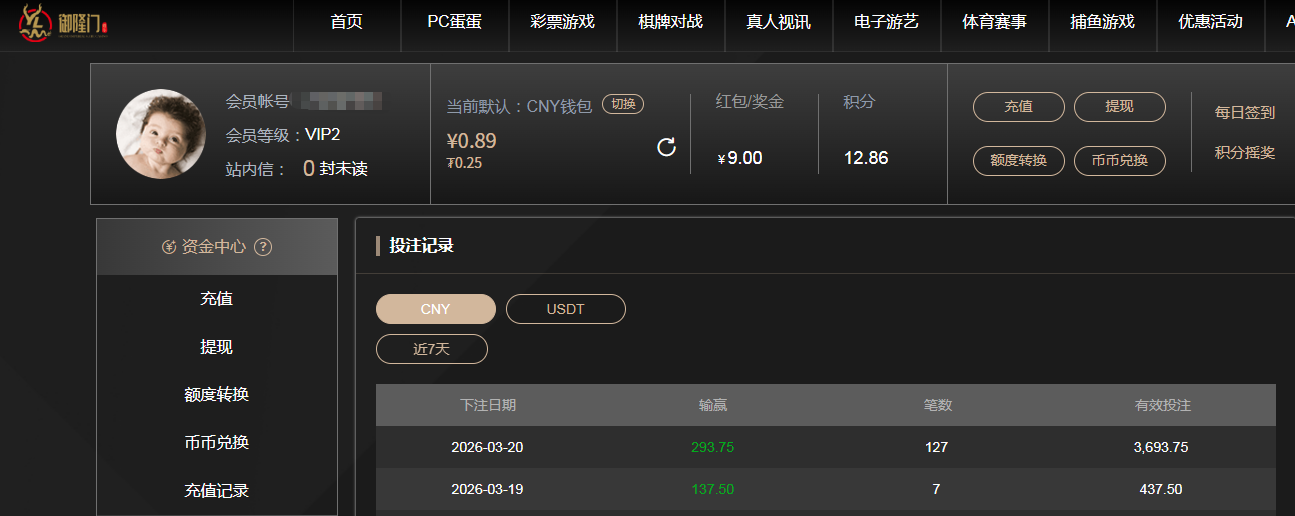The image size is (1295, 516).
Task: Select 充值记录 in the sidebar
Action: point(216,491)
